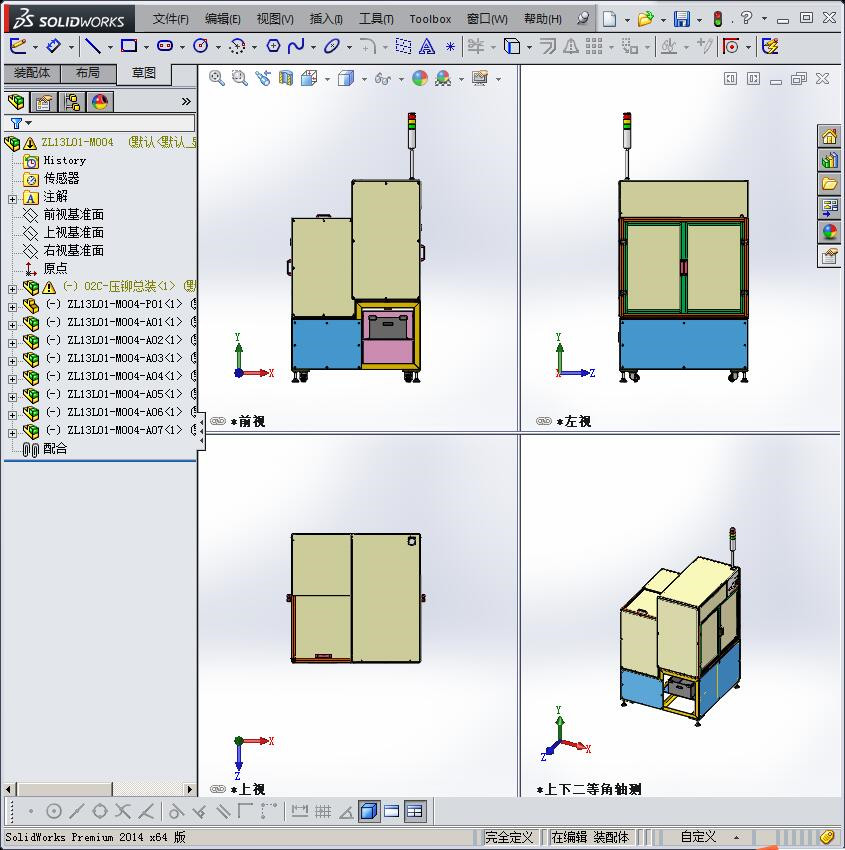
Task: Click the Rebuild traffic light icon
Action: pos(718,19)
